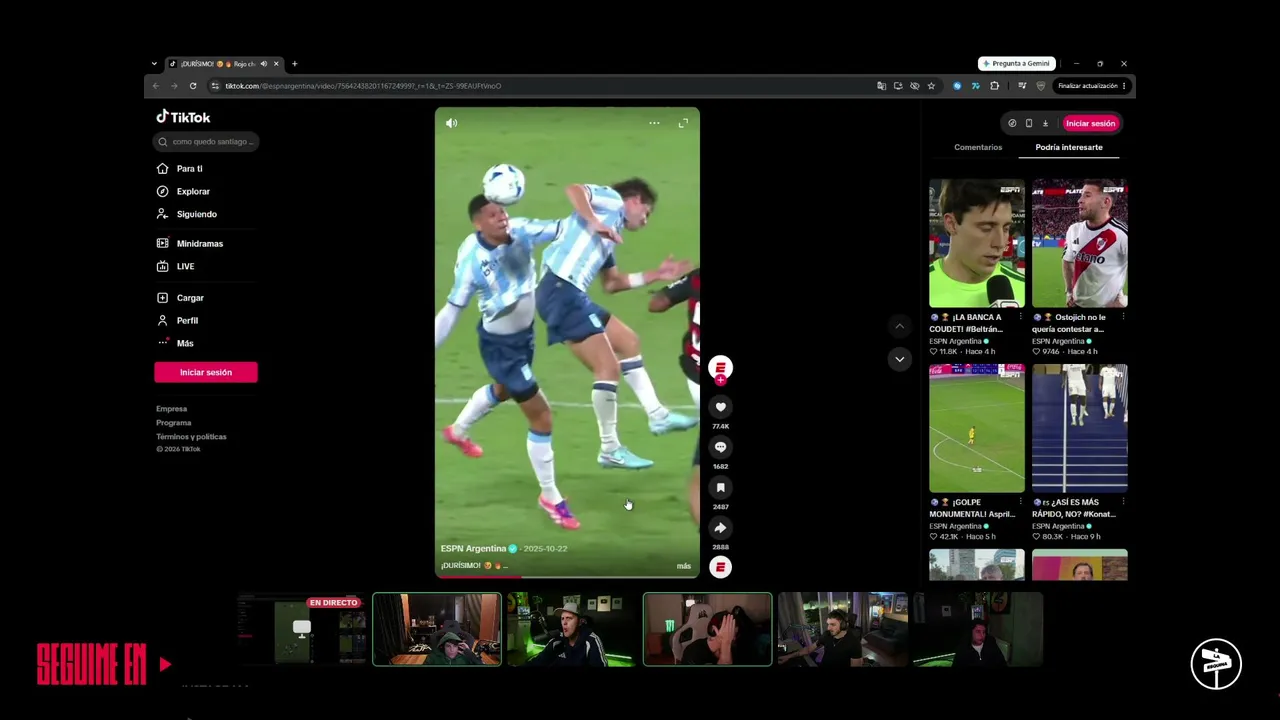Screen dimensions: 1280x720
Task: Click the phone icon in the top-right pill
Action: pyautogui.click(x=1029, y=123)
